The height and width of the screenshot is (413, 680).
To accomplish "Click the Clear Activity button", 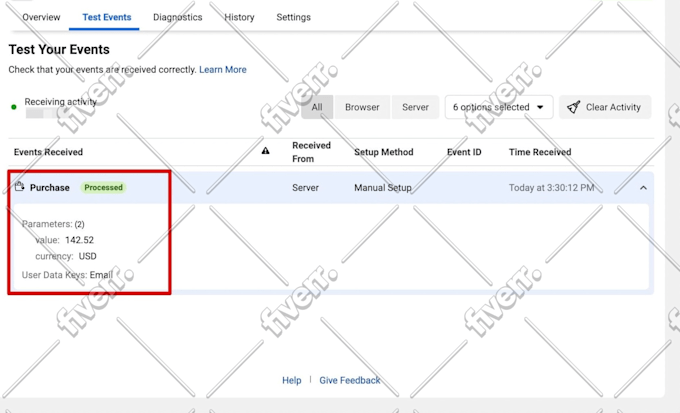I will (605, 107).
